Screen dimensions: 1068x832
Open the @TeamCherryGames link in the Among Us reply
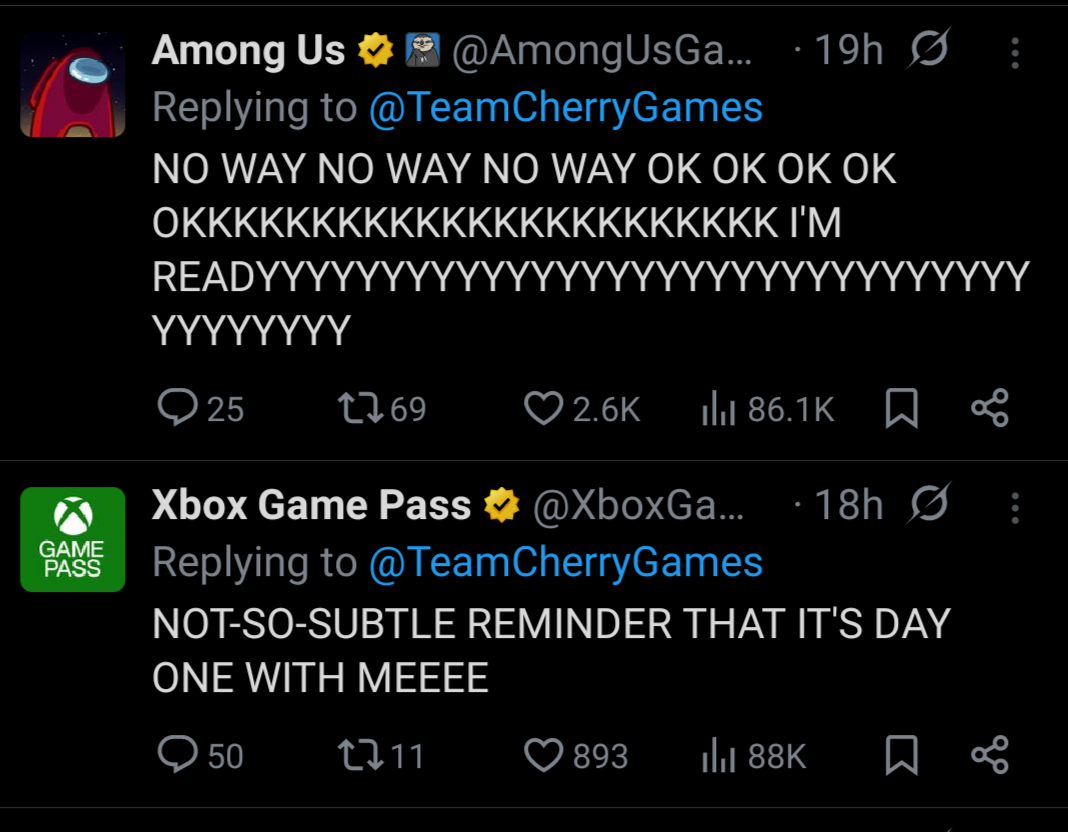[x=565, y=108]
